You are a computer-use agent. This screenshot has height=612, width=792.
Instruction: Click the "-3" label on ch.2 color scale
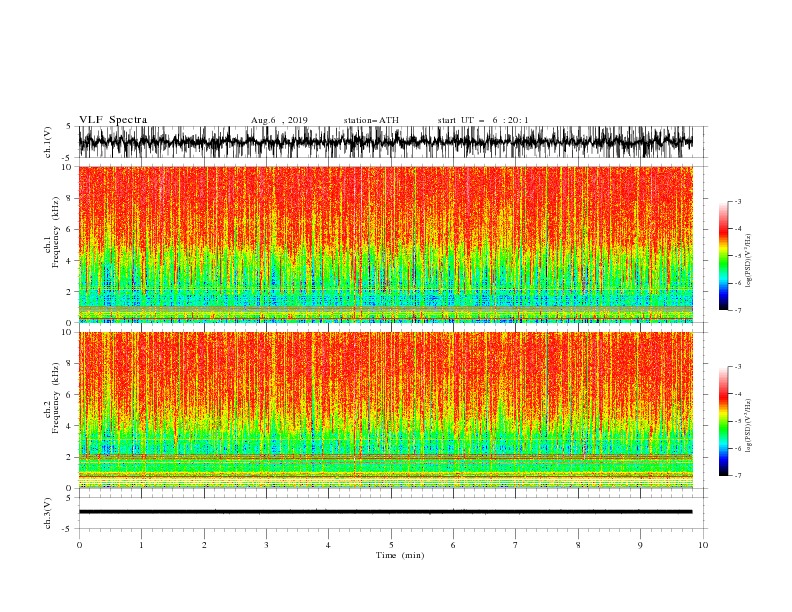coord(737,367)
